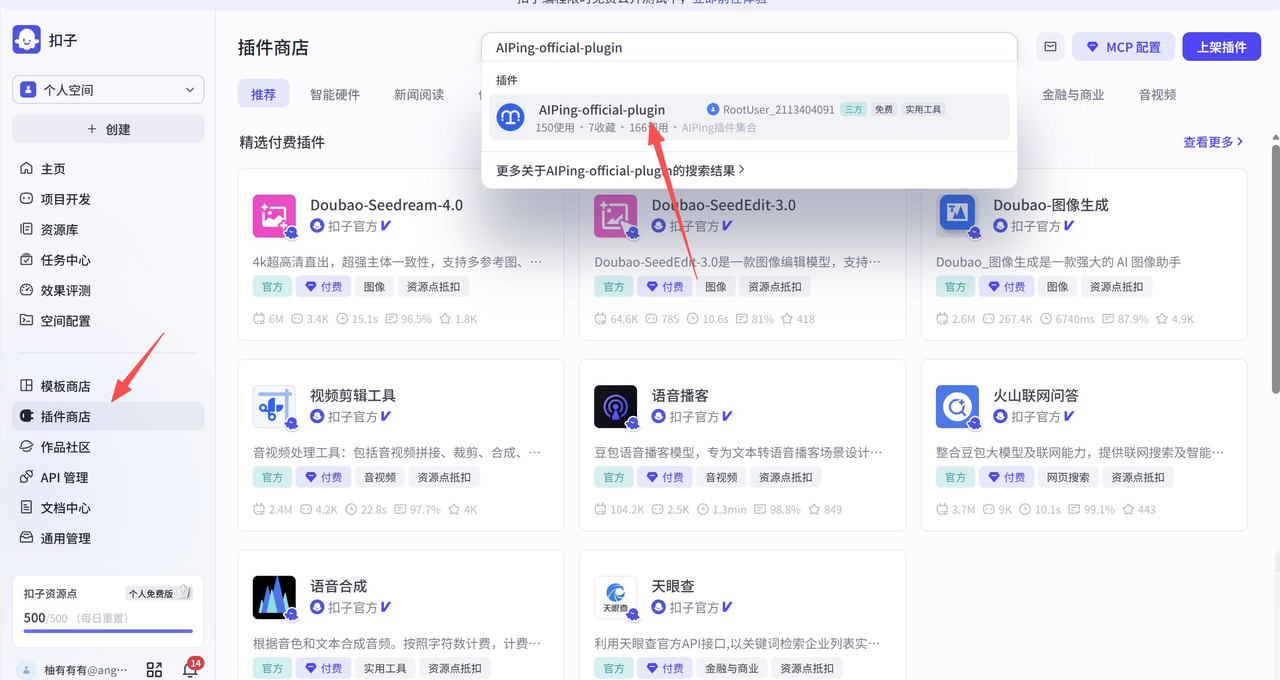Viewport: 1280px width, 680px height.
Task: Select 插件商店 in sidebar
Action: point(108,416)
